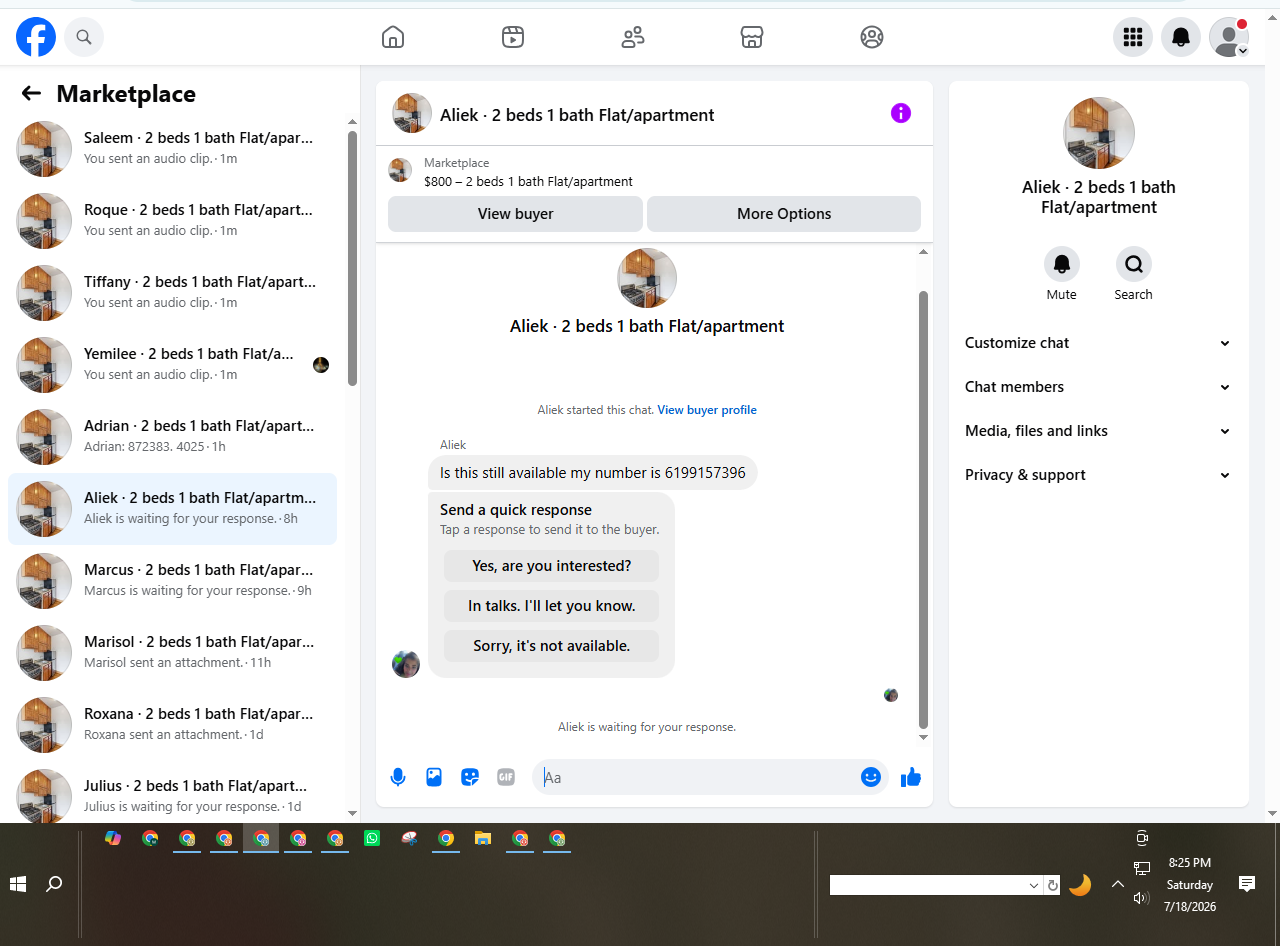Click the sender avatar beside quick responses

[406, 663]
